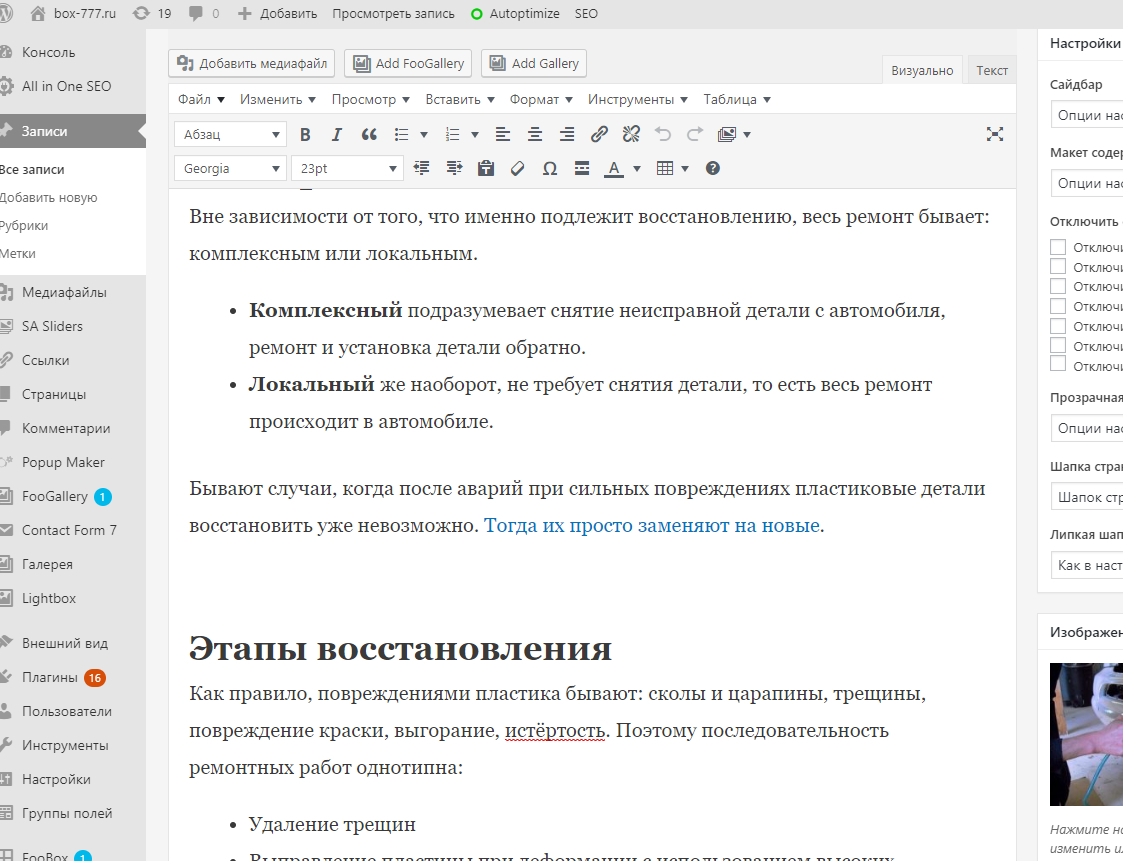Expand table options arrow
This screenshot has height=861, width=1123.
(x=685, y=168)
